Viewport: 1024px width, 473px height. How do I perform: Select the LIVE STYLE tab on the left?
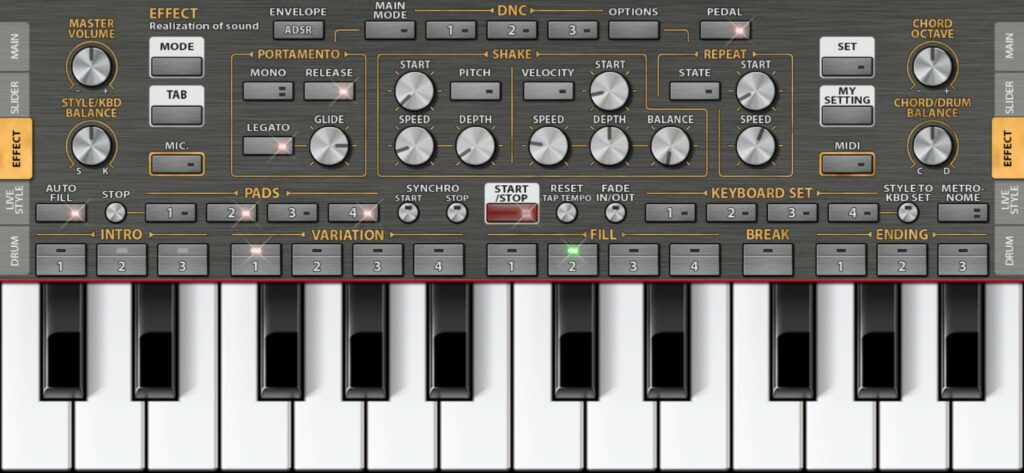15,200
